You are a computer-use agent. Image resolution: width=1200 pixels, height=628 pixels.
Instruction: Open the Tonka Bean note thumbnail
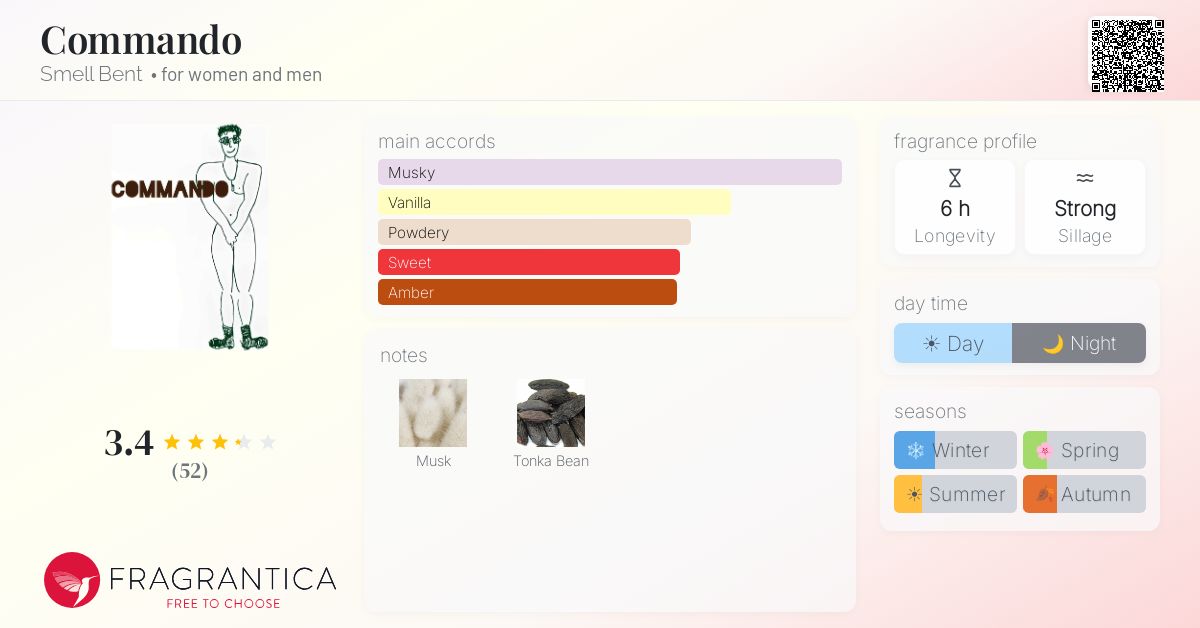(551, 413)
